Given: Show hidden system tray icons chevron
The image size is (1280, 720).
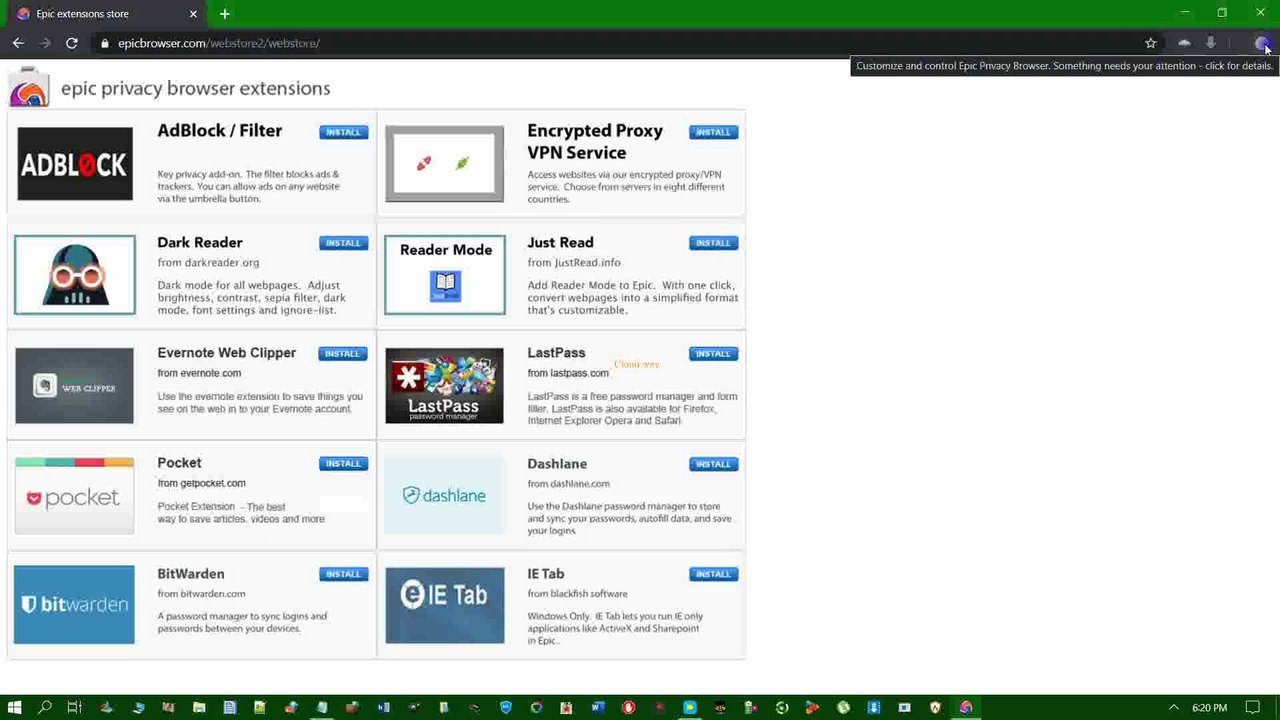Looking at the screenshot, I should [x=1173, y=707].
